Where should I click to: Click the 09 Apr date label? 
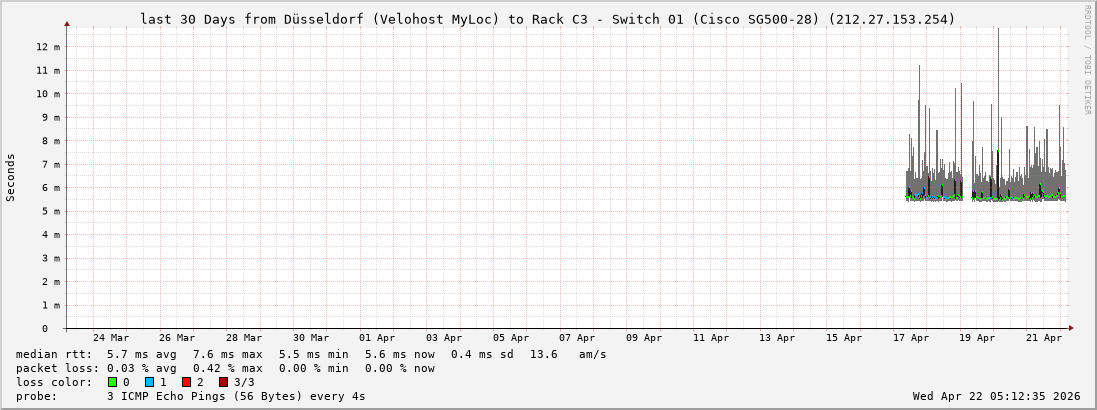[644, 338]
